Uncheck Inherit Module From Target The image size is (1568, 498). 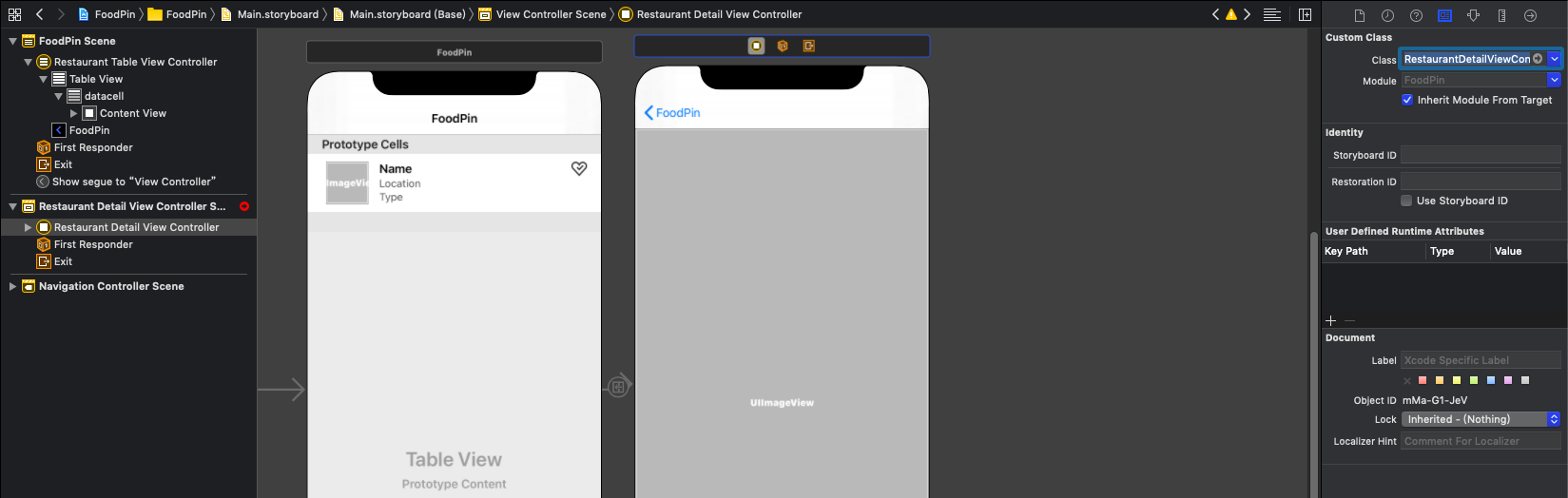click(1407, 100)
